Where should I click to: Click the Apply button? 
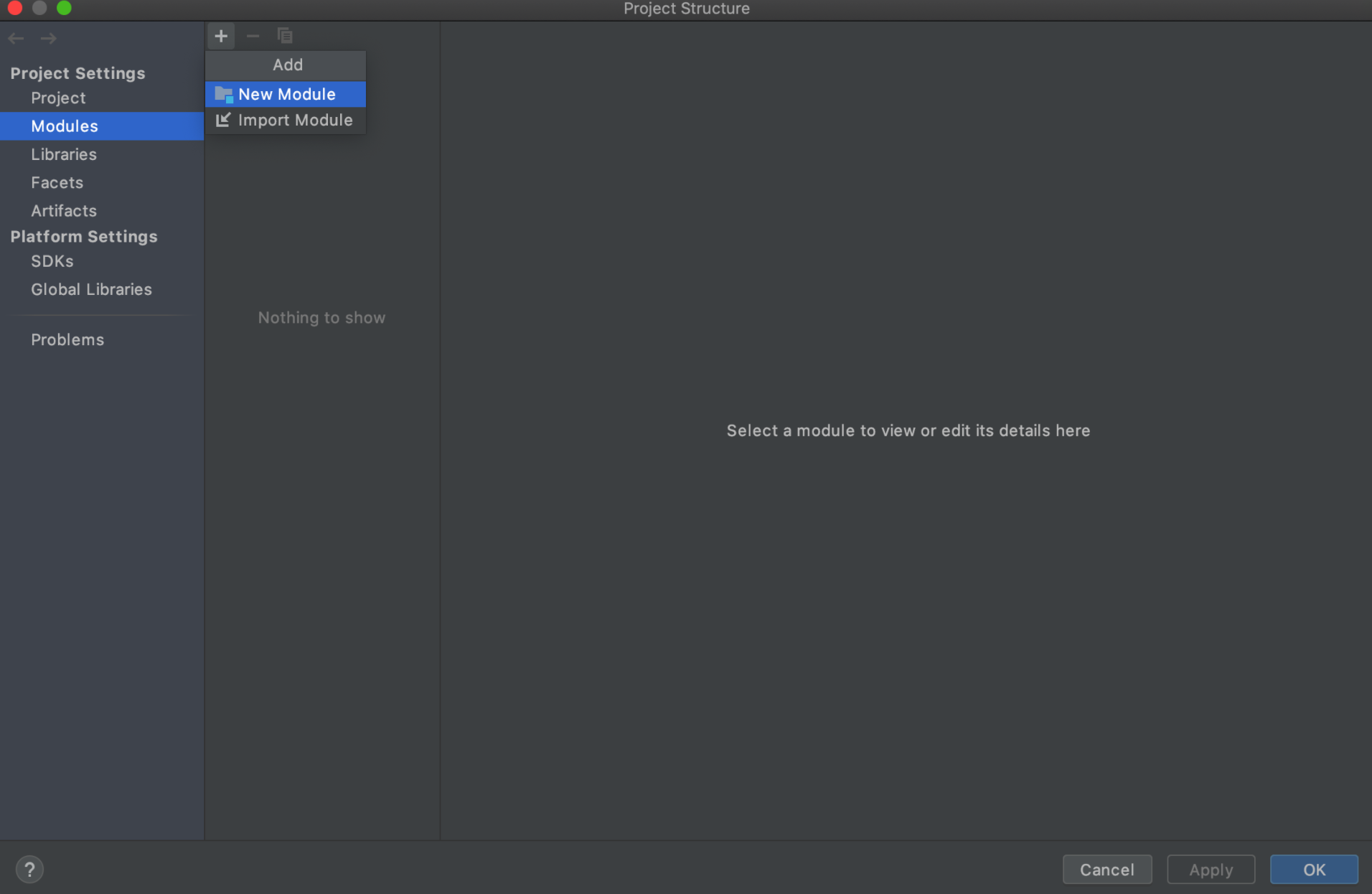[x=1211, y=870]
